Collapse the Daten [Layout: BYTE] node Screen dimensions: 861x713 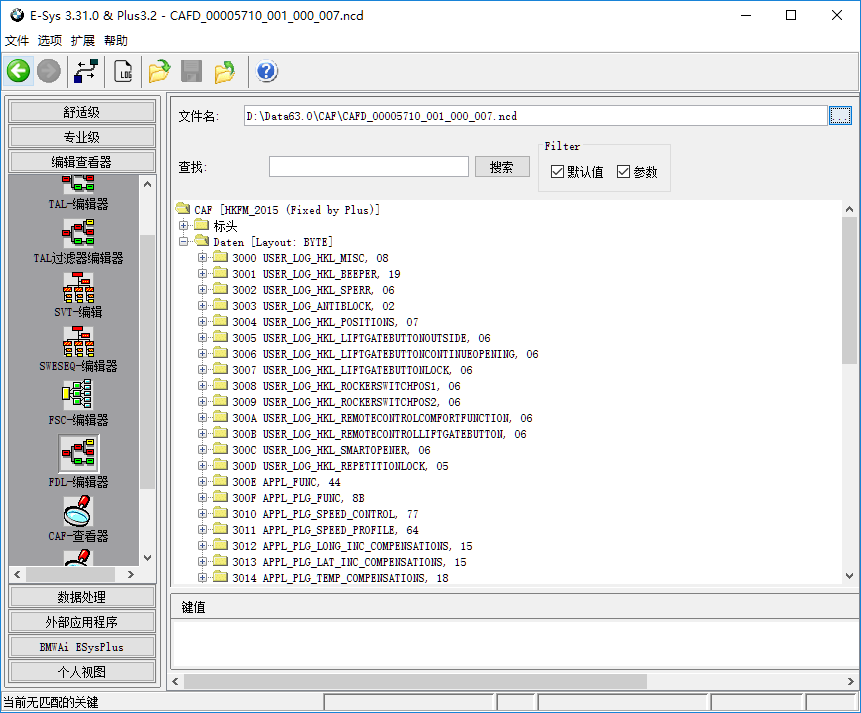pyautogui.click(x=183, y=241)
